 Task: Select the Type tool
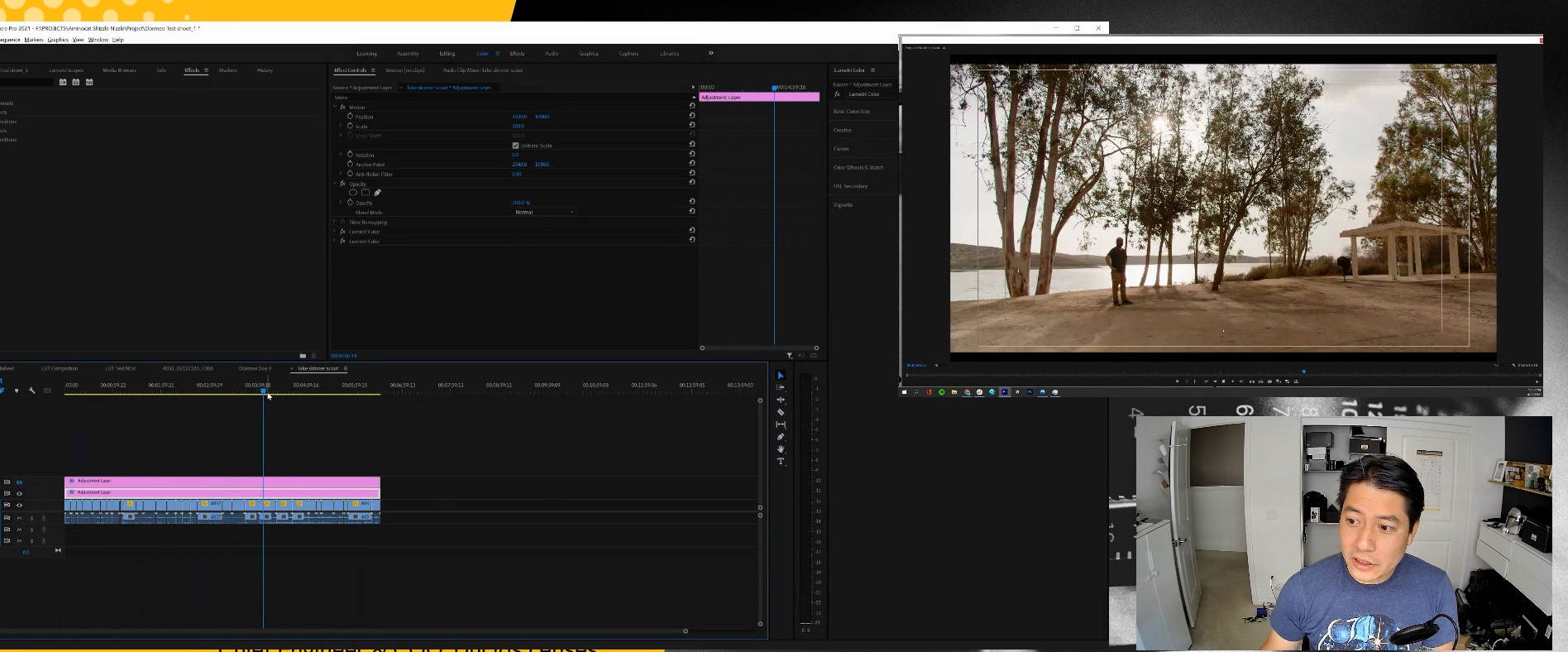(780, 462)
